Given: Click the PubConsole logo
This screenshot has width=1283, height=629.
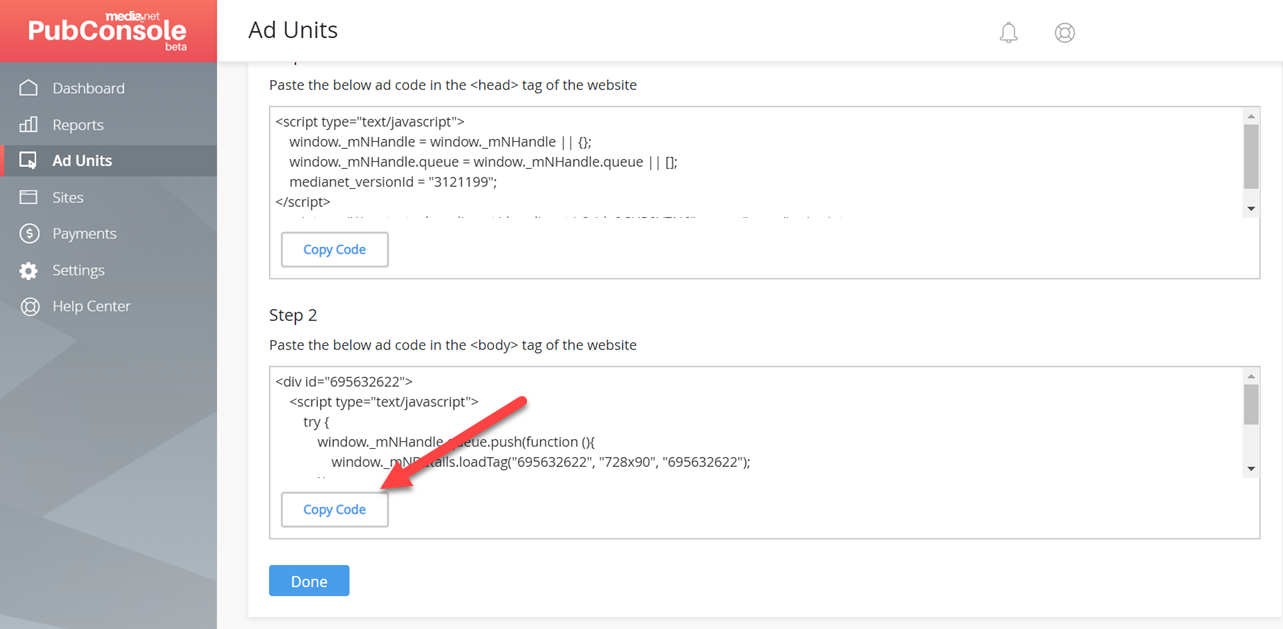Looking at the screenshot, I should coord(108,30).
